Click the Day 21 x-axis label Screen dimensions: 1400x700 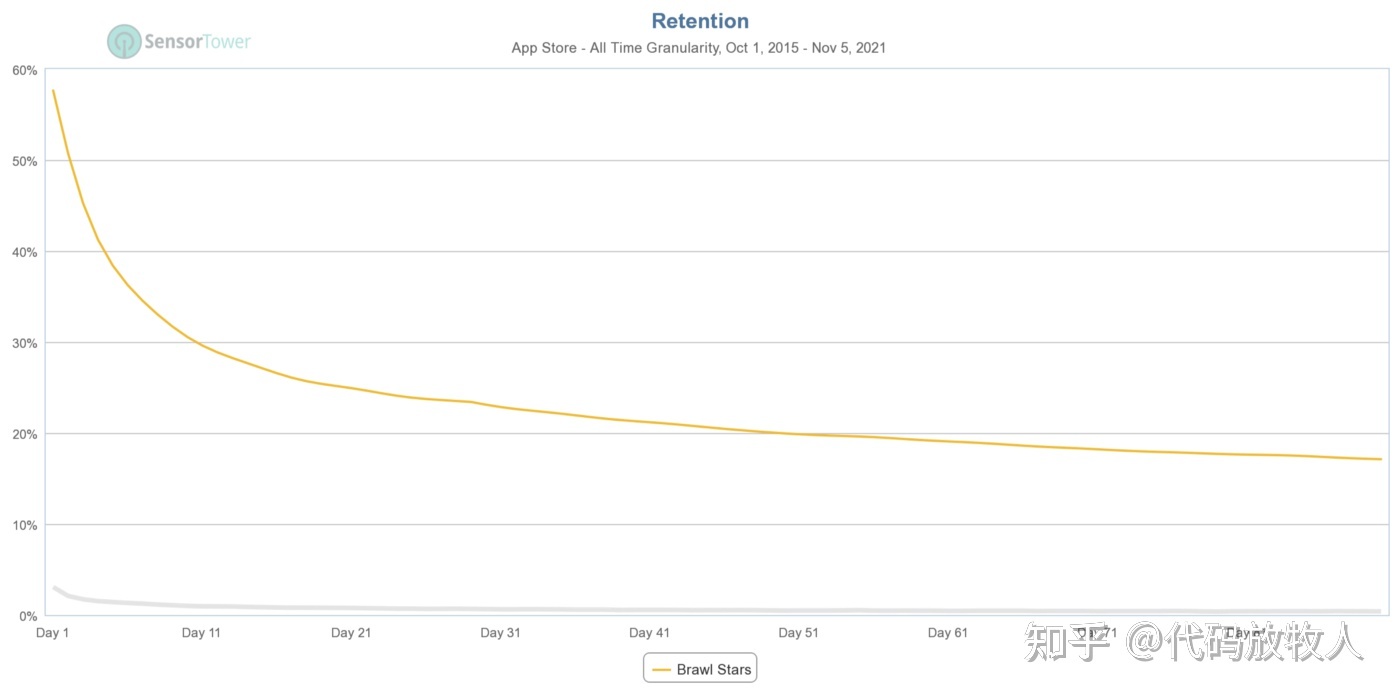click(x=351, y=633)
